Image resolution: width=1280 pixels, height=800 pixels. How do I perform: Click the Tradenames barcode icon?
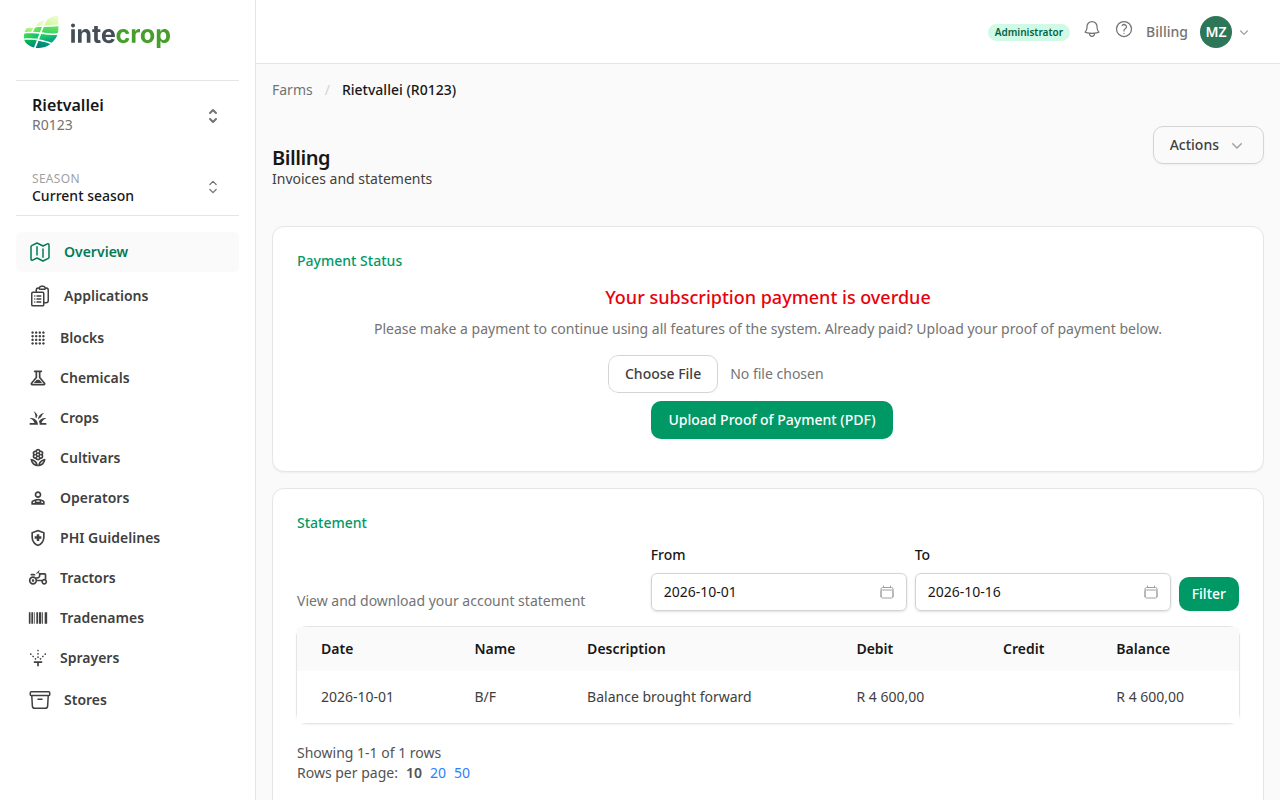click(38, 618)
